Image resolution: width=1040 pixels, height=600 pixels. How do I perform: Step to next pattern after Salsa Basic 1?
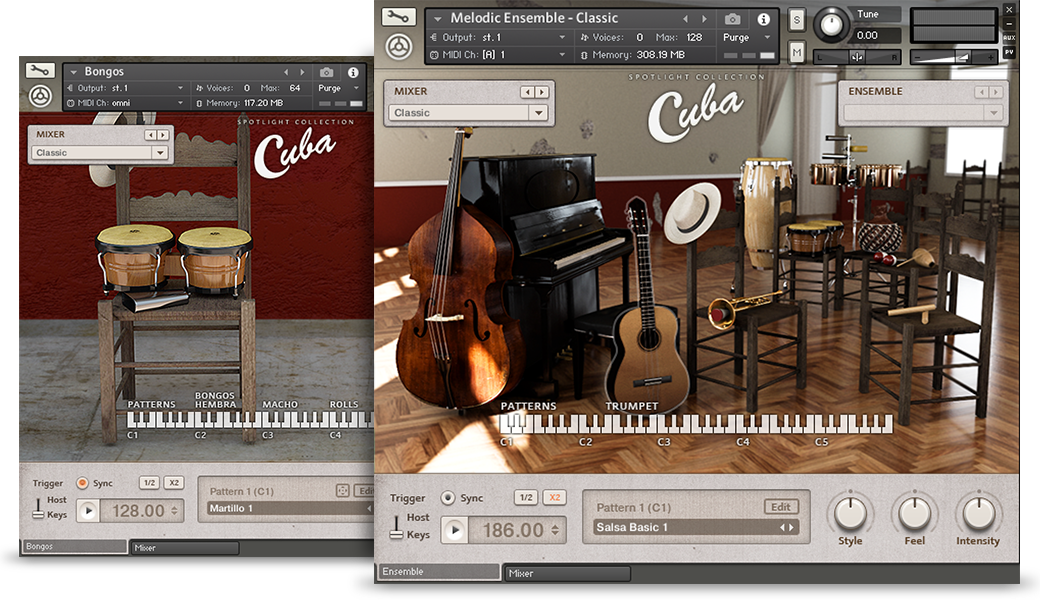pyautogui.click(x=791, y=528)
